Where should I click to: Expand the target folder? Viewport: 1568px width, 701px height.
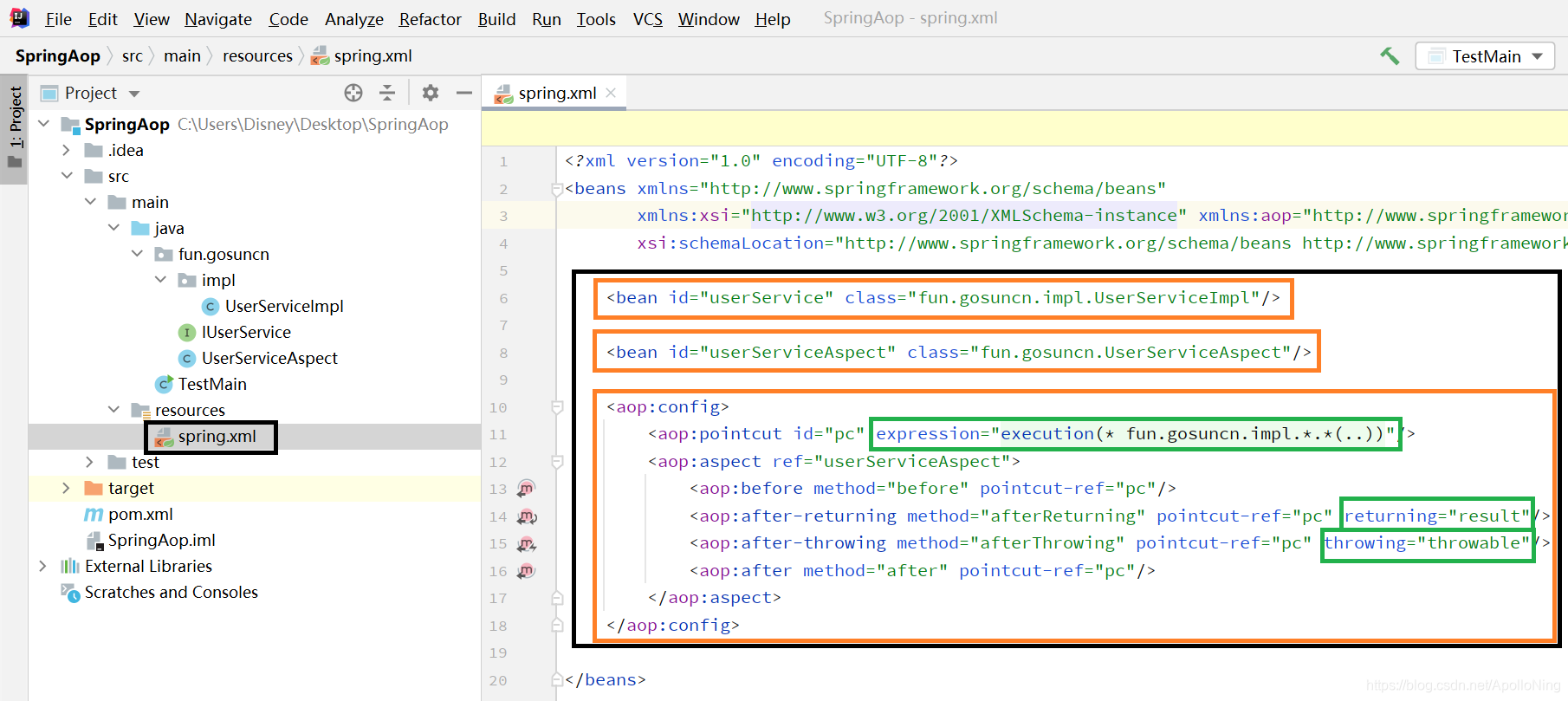[x=67, y=488]
